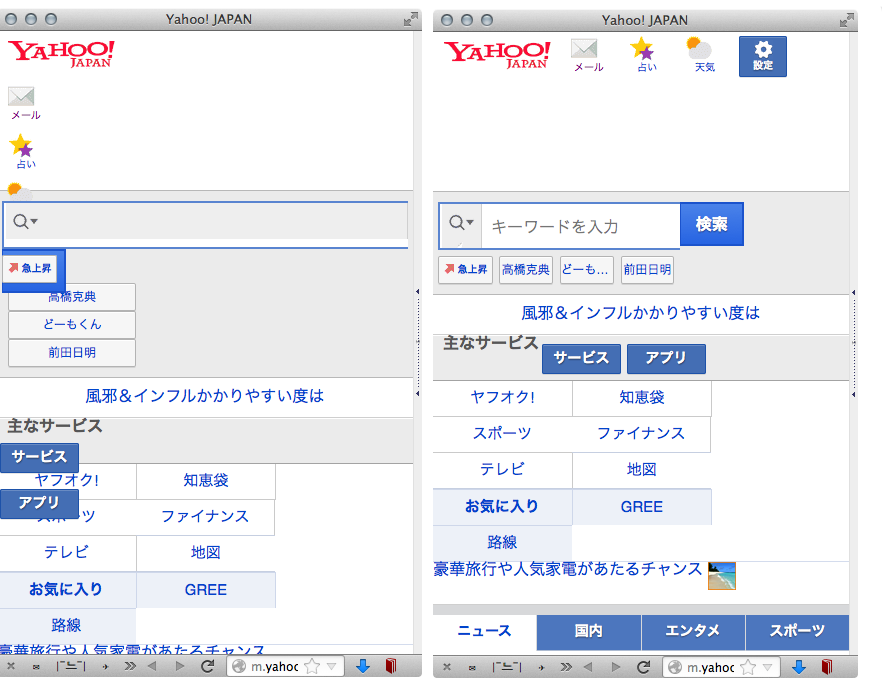Click blue download arrow in left window
The height and width of the screenshot is (682, 882).
click(363, 666)
